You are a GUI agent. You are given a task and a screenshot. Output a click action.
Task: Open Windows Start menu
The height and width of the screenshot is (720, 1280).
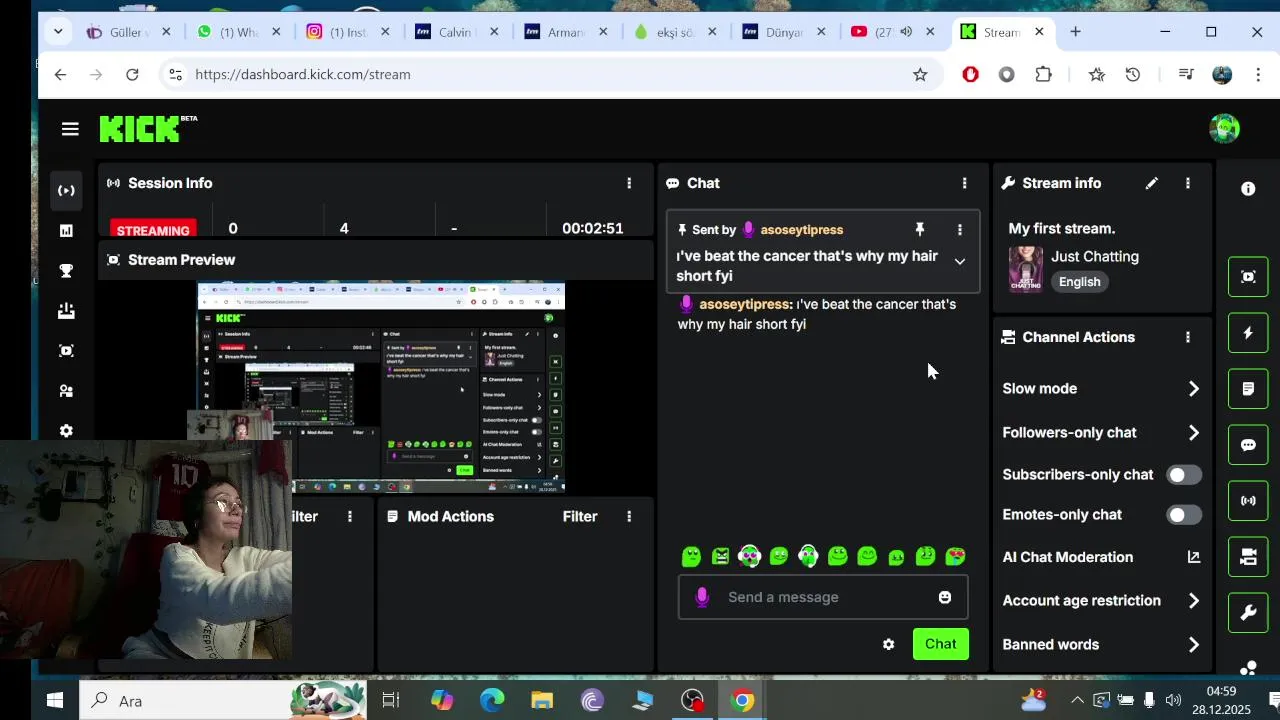(55, 701)
